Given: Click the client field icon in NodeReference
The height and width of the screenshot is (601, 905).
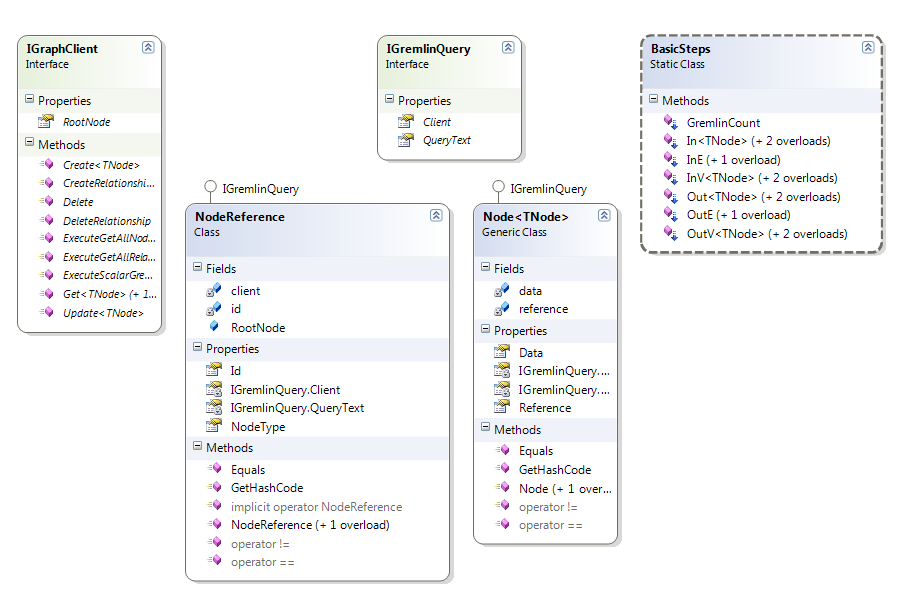Looking at the screenshot, I should pyautogui.click(x=213, y=290).
